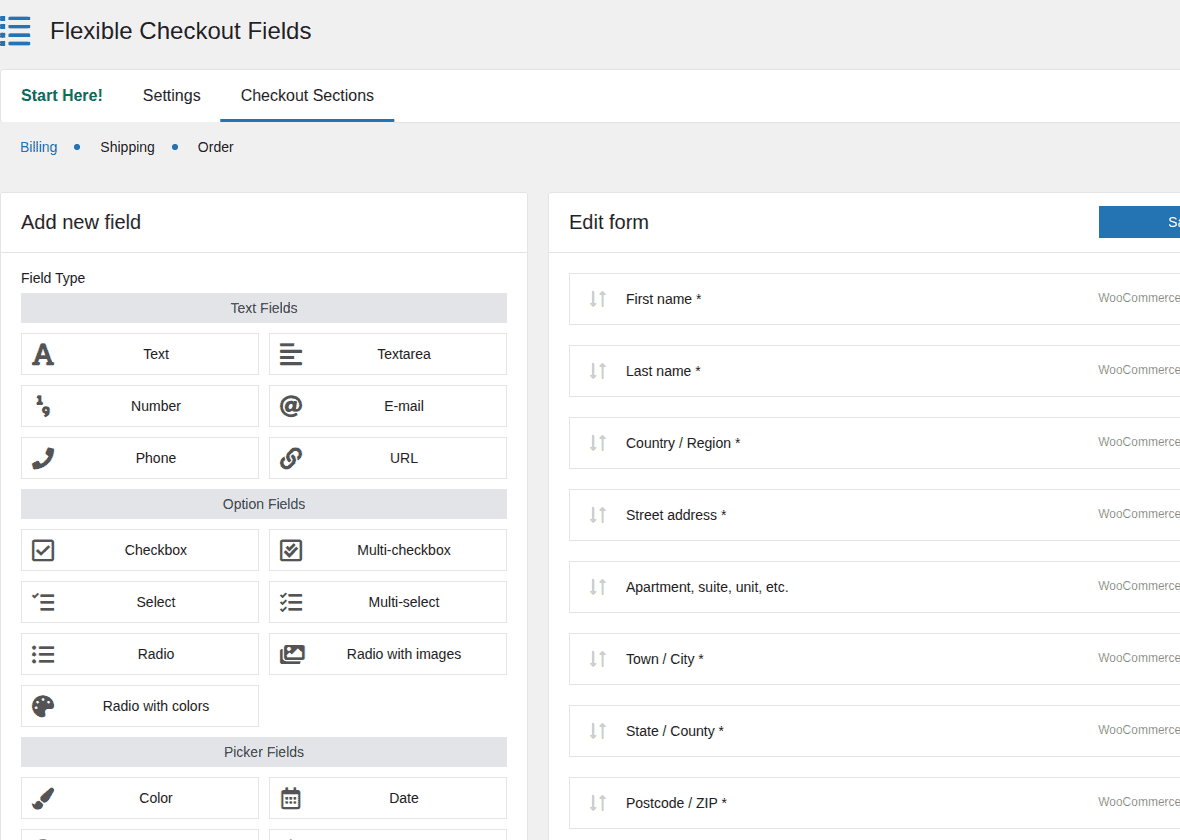1180x840 pixels.
Task: Open the Billing section link
Action: (38, 147)
